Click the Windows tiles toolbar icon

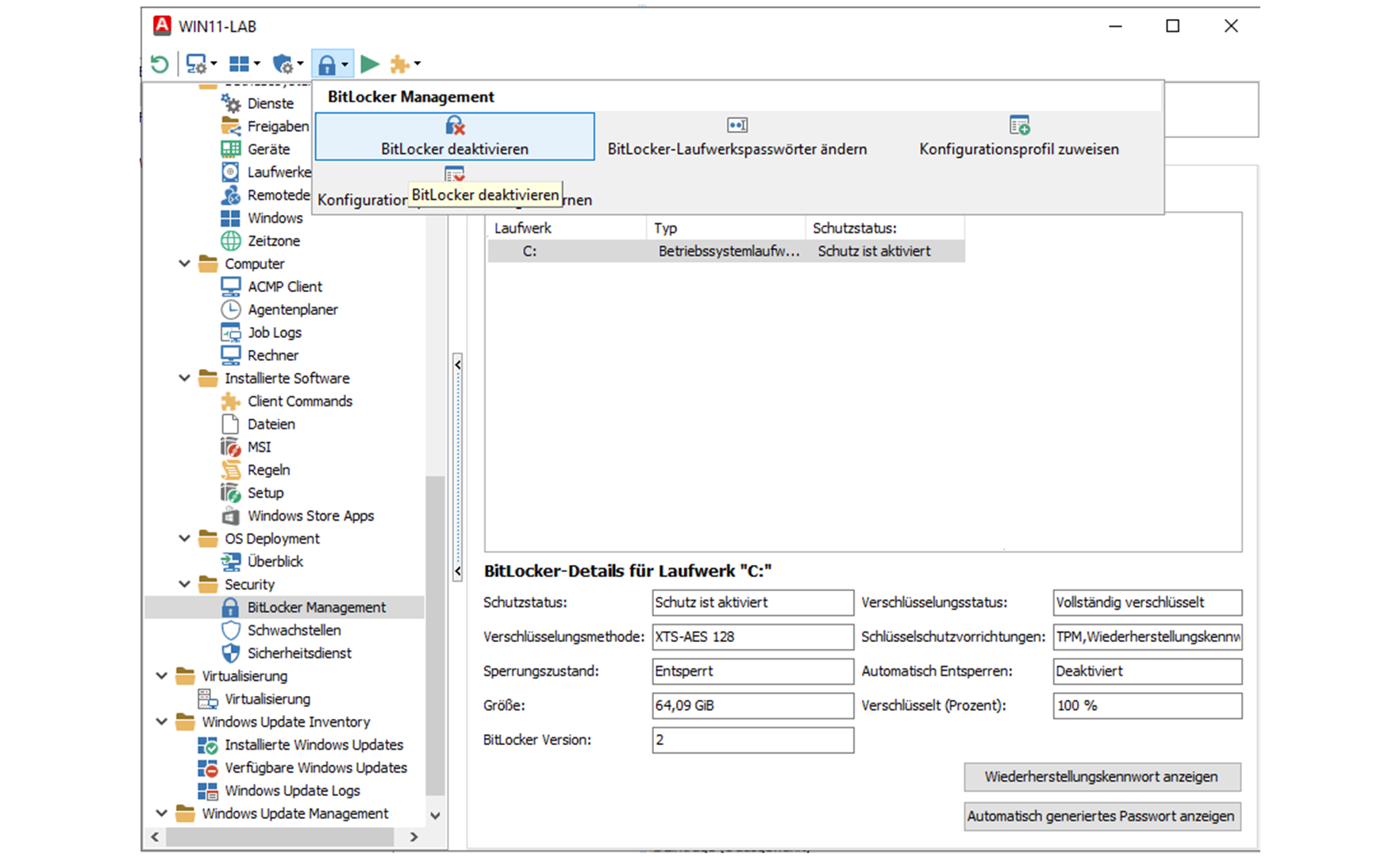pyautogui.click(x=238, y=63)
